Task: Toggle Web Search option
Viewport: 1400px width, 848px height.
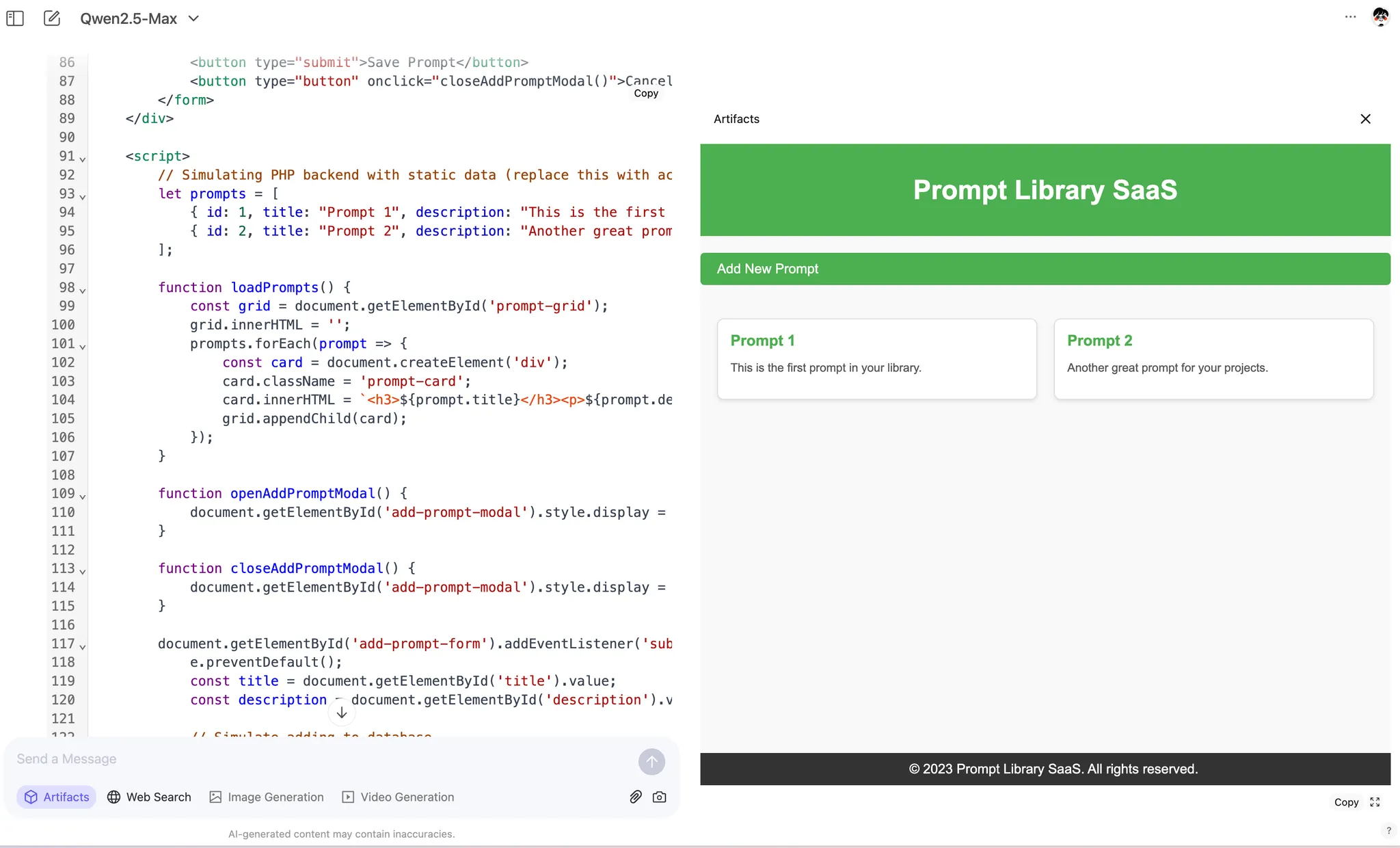Action: tap(149, 797)
